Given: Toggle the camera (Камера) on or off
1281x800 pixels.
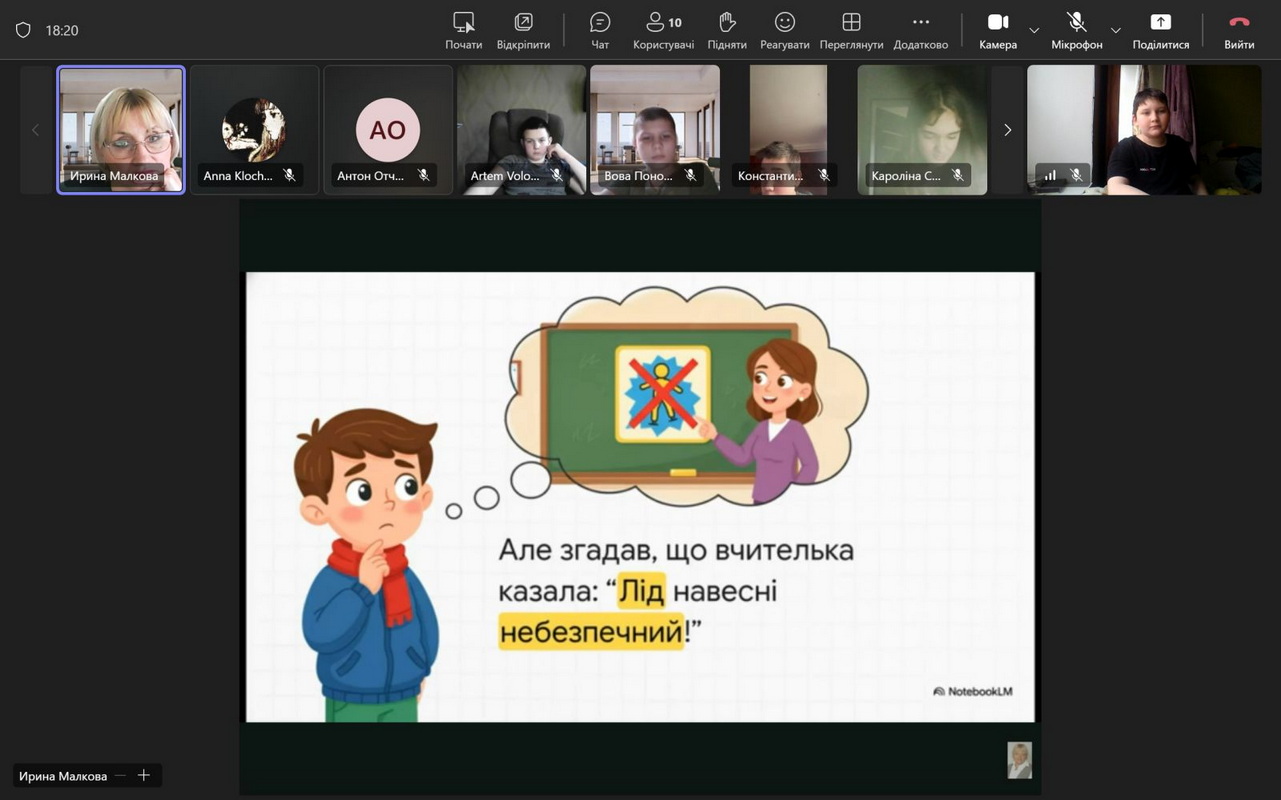Looking at the screenshot, I should click(997, 29).
